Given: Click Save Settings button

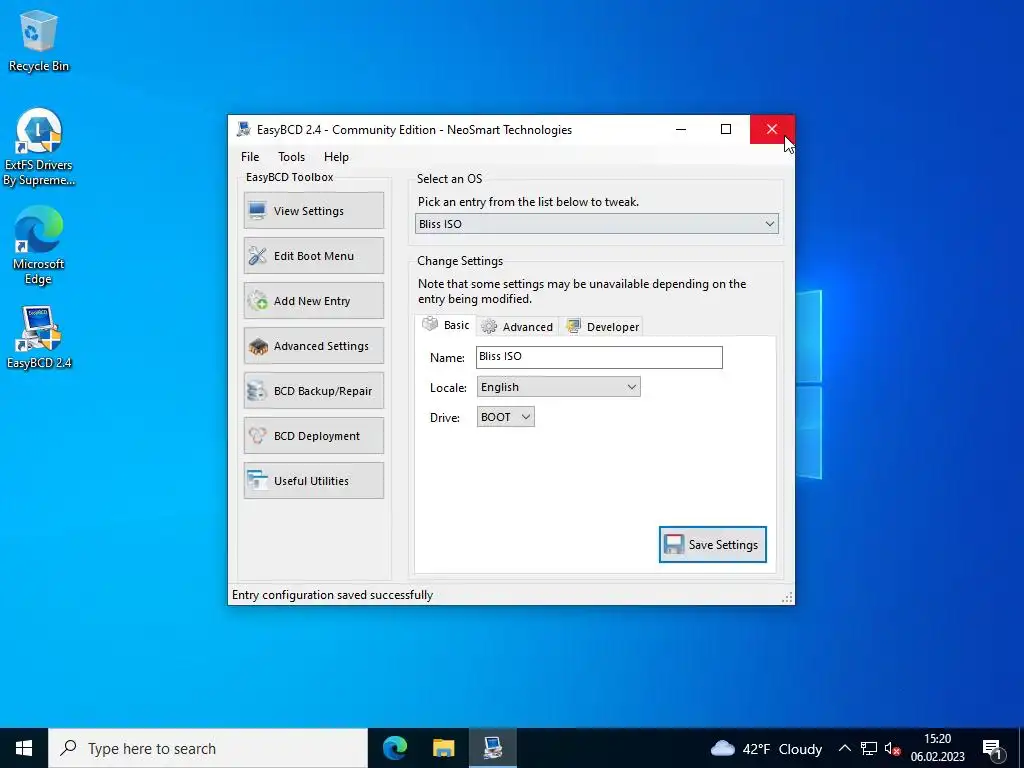Looking at the screenshot, I should click(x=712, y=544).
